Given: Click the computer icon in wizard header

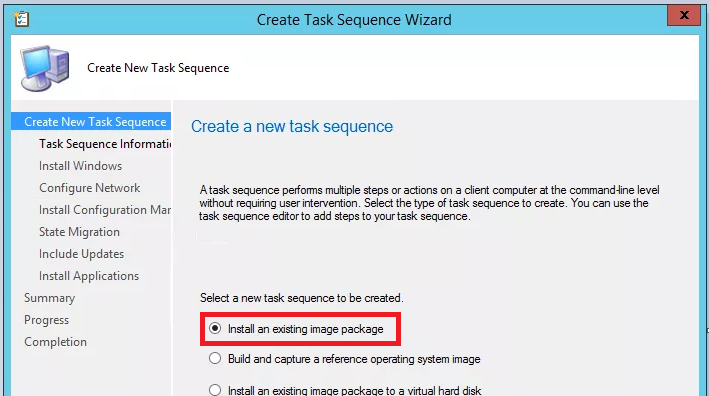Looking at the screenshot, I should point(45,68).
